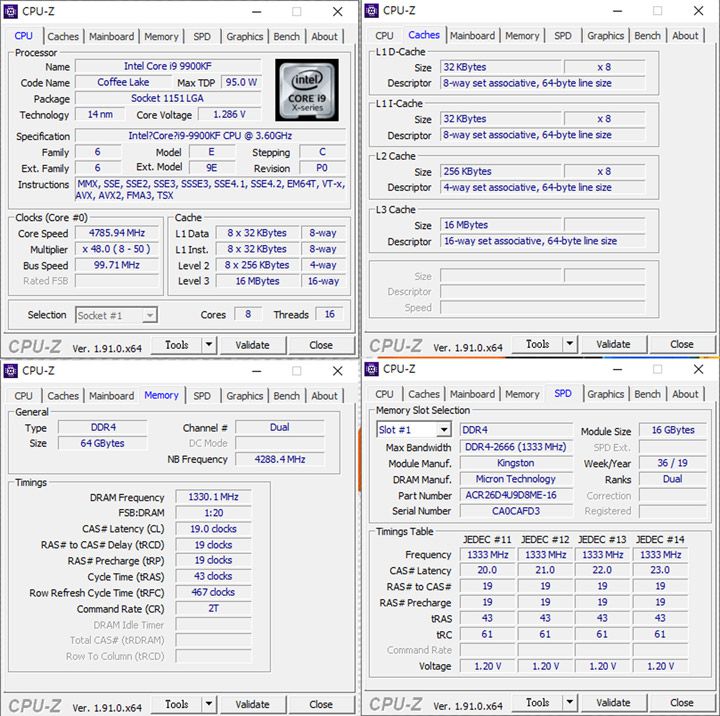Click the Intel Core i9 9900KF name field

tap(168, 66)
